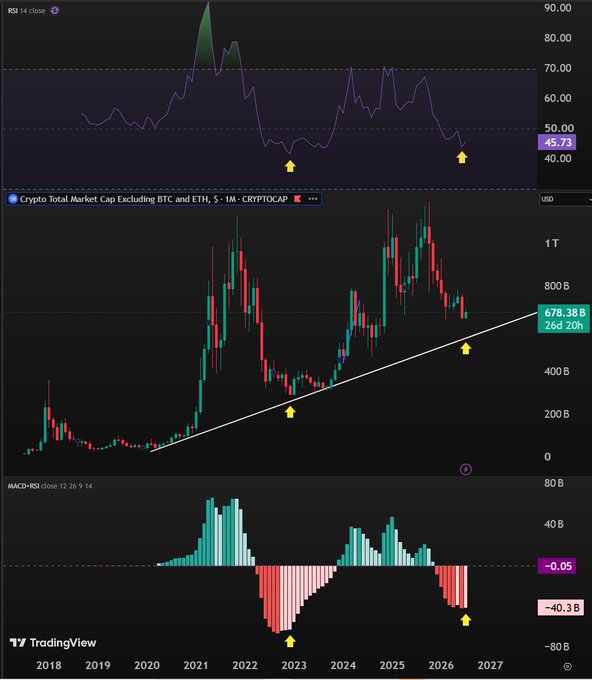
Task: Click the -0.05 purple value label
Action: coord(557,566)
